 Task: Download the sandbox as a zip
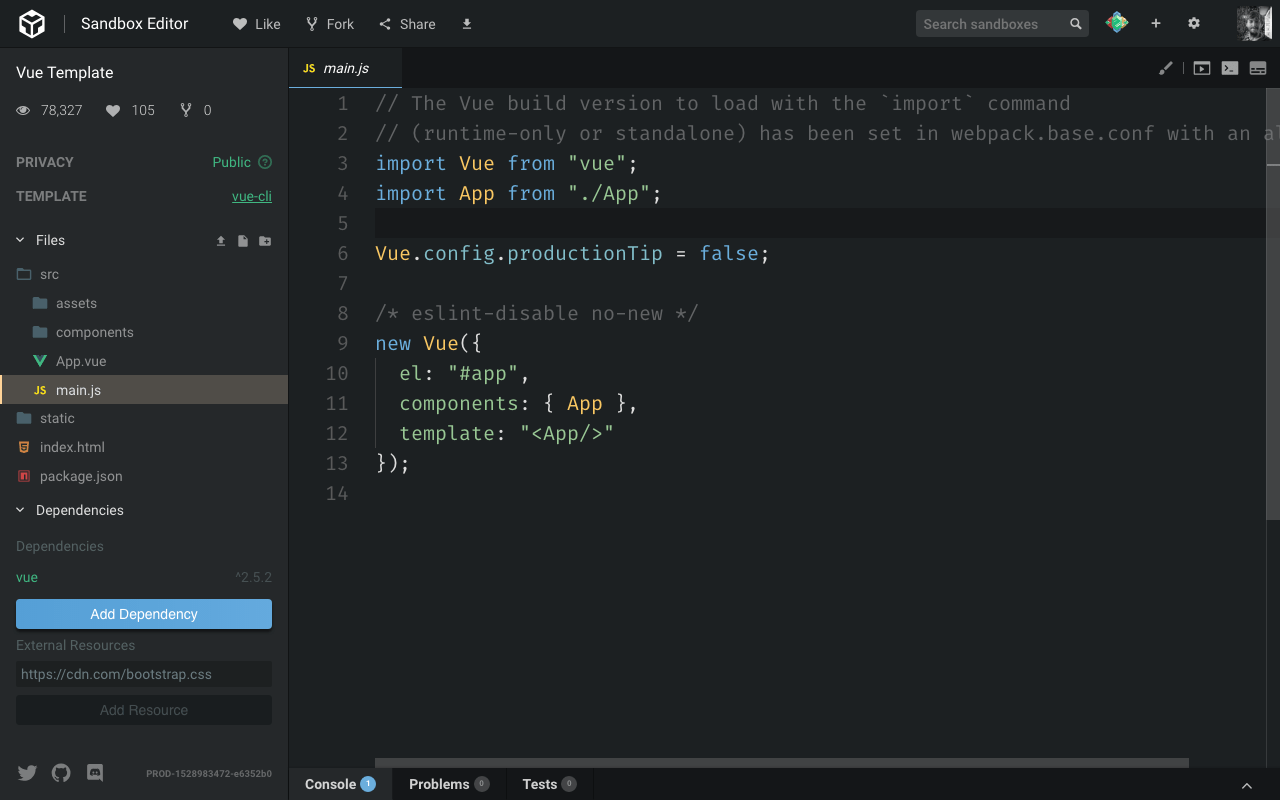click(x=466, y=23)
